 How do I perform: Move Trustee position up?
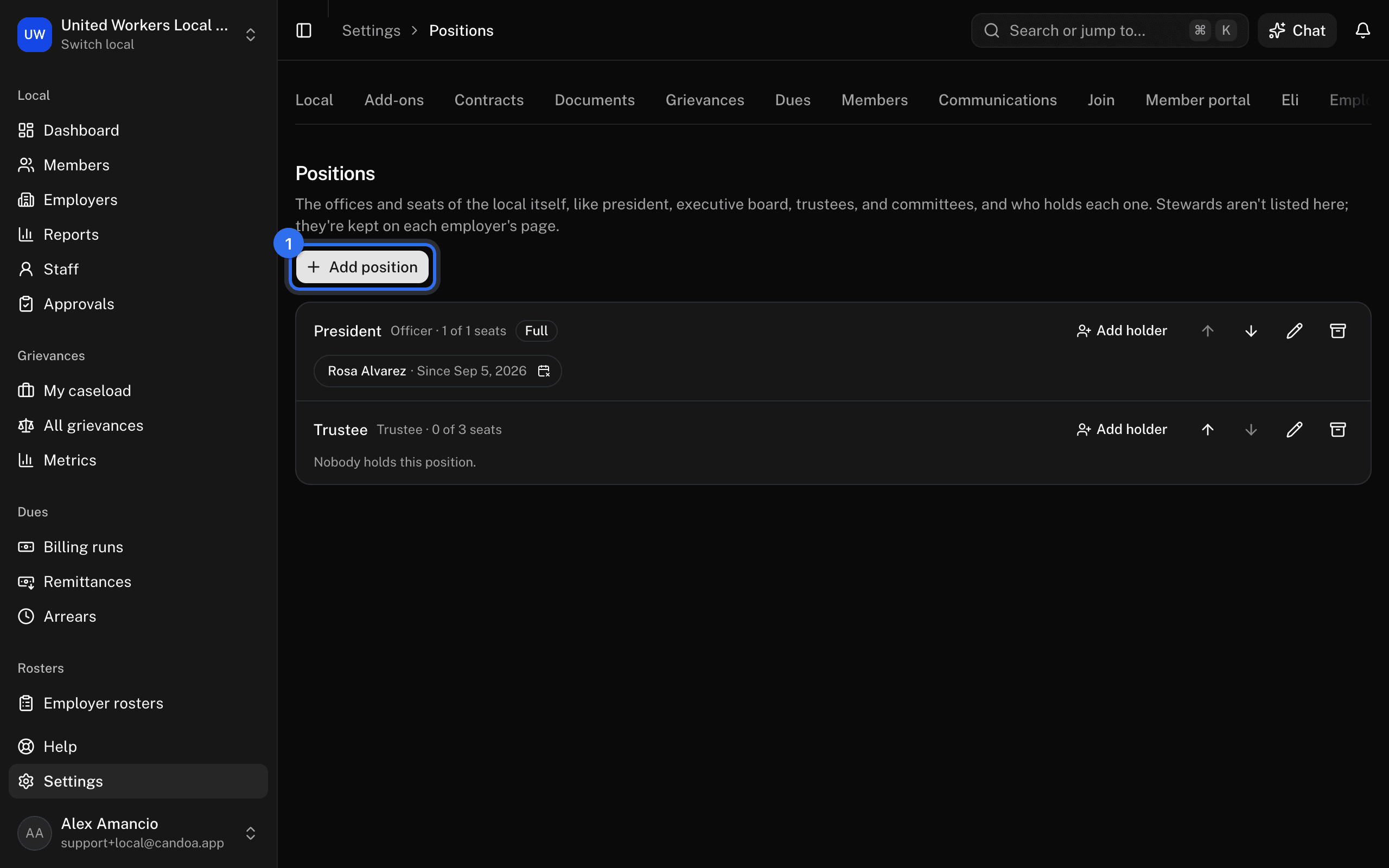click(1208, 430)
